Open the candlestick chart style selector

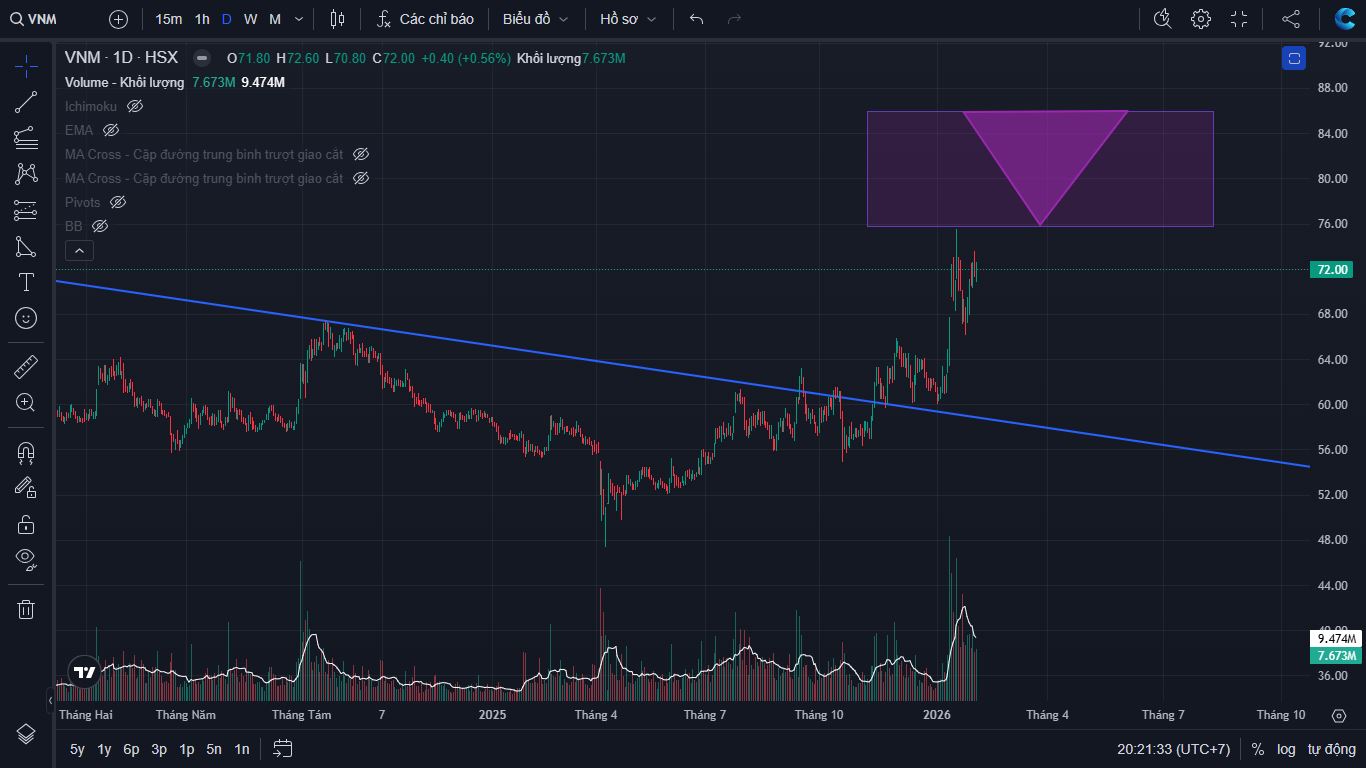(337, 19)
